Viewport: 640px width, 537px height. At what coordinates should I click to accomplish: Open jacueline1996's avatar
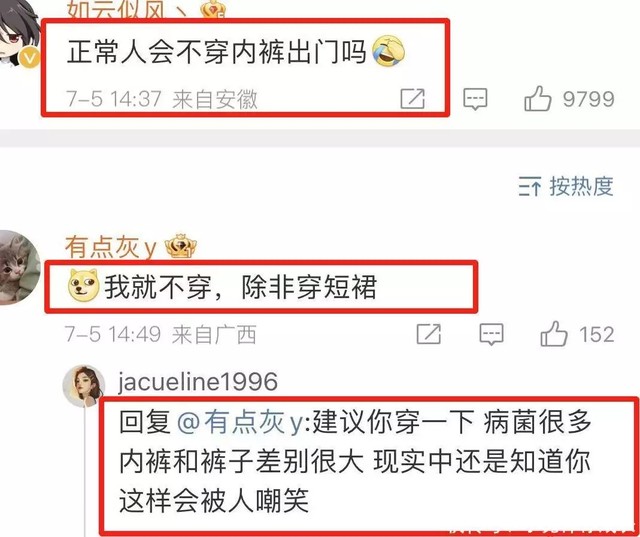(x=83, y=386)
